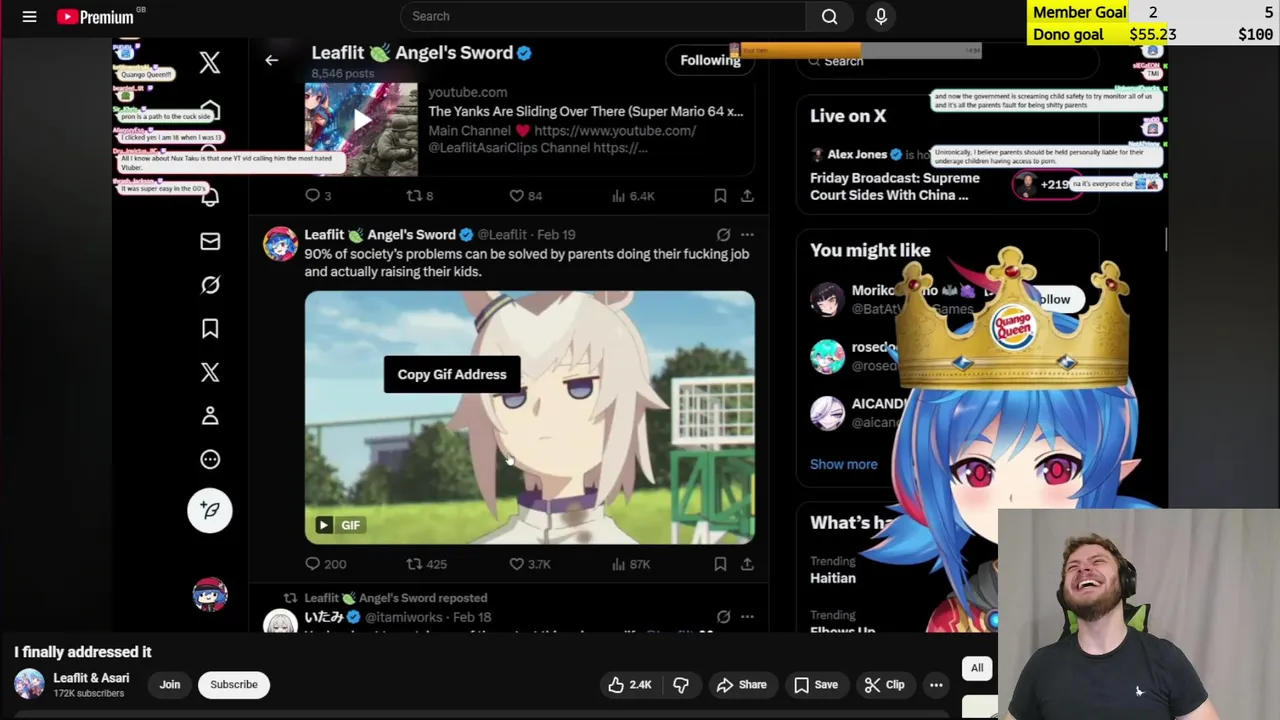Open Grok explain icon on Feb 19 post
The height and width of the screenshot is (720, 1280).
coord(723,234)
